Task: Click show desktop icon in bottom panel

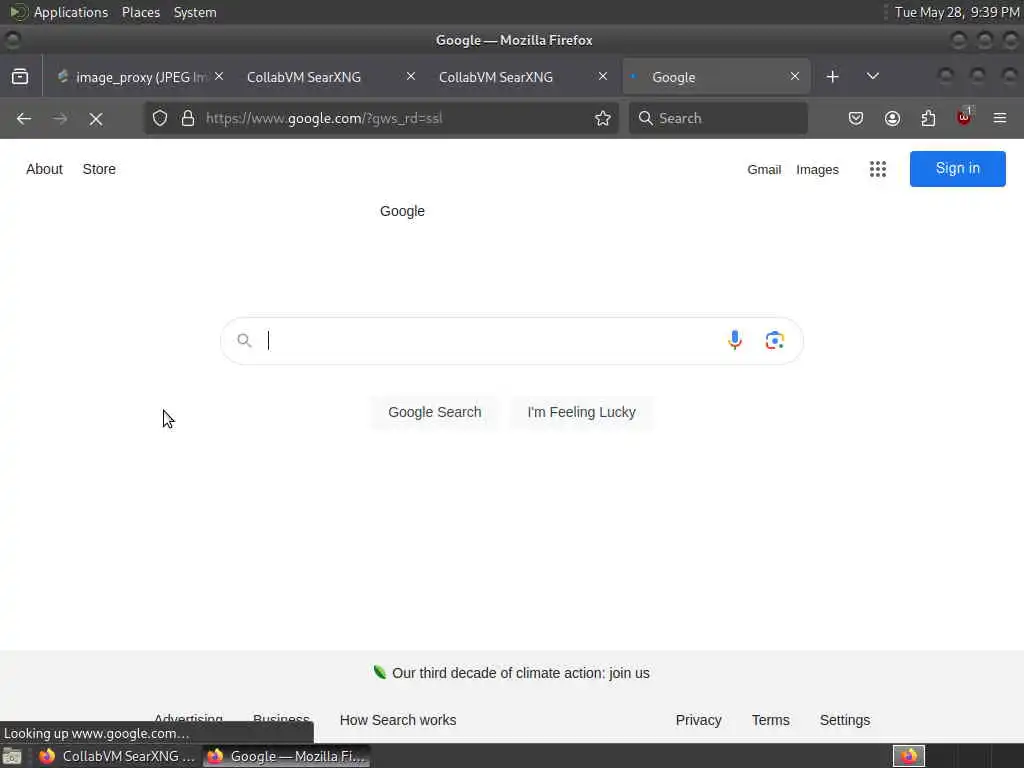Action: coord(12,757)
